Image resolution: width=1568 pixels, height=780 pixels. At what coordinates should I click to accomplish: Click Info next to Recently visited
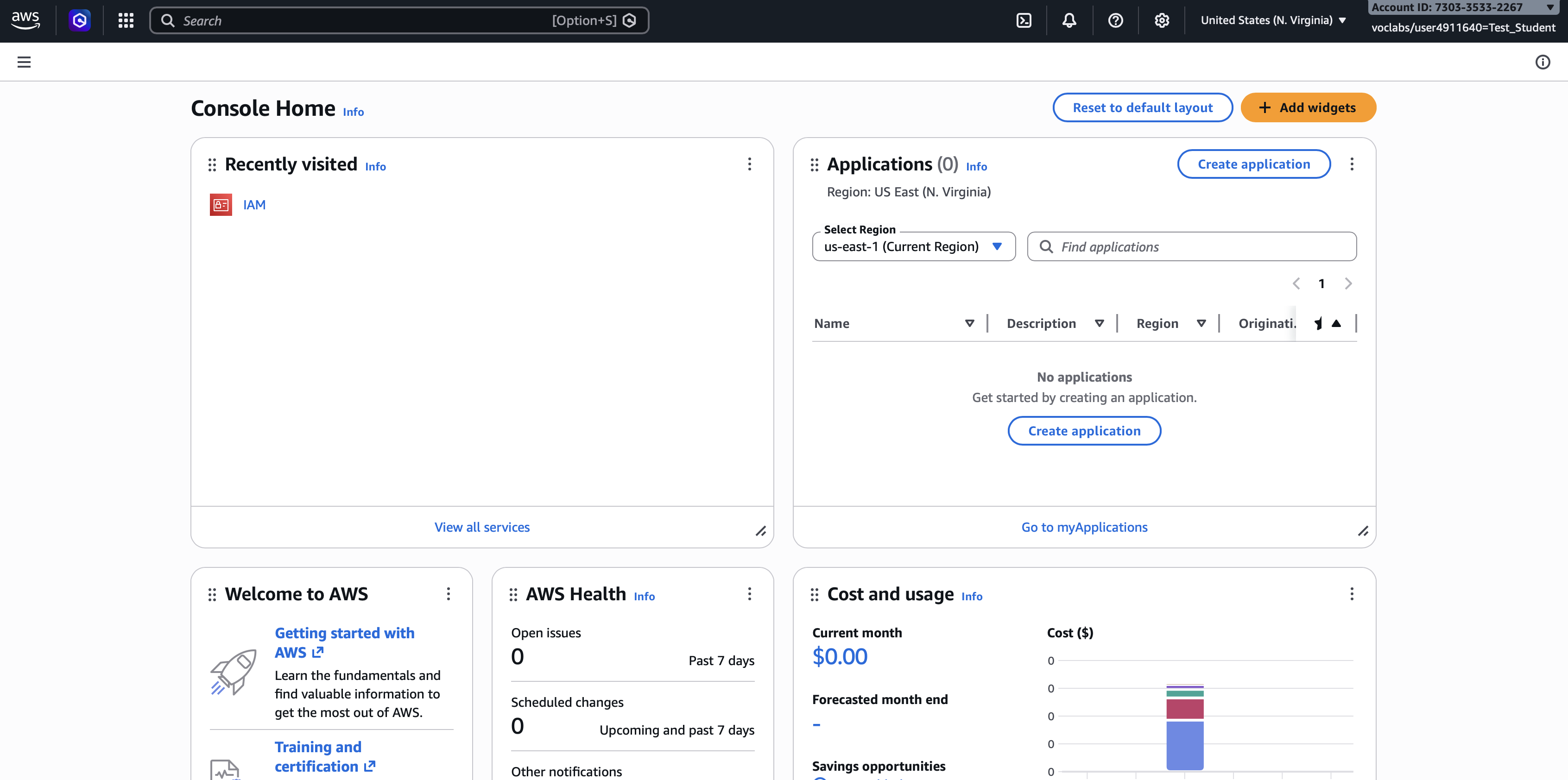(376, 167)
